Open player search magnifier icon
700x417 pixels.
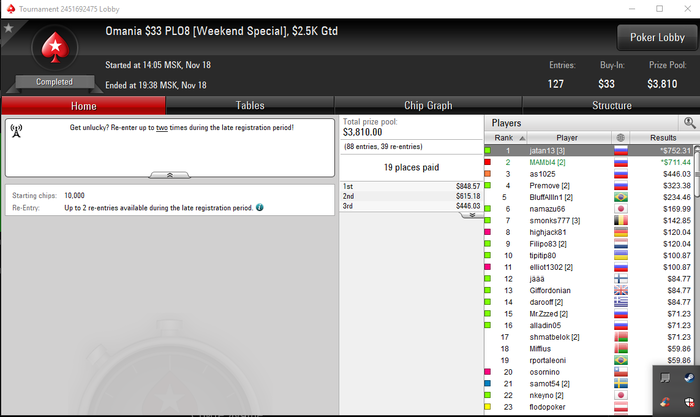click(x=689, y=123)
